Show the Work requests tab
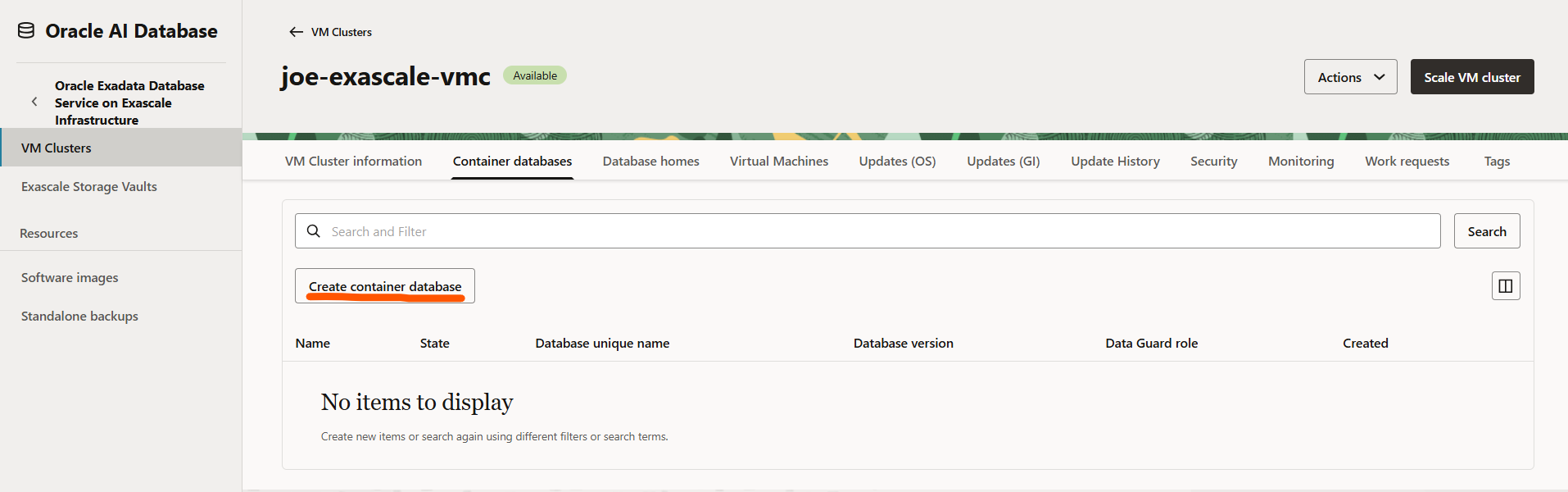The image size is (1568, 492). (1407, 162)
